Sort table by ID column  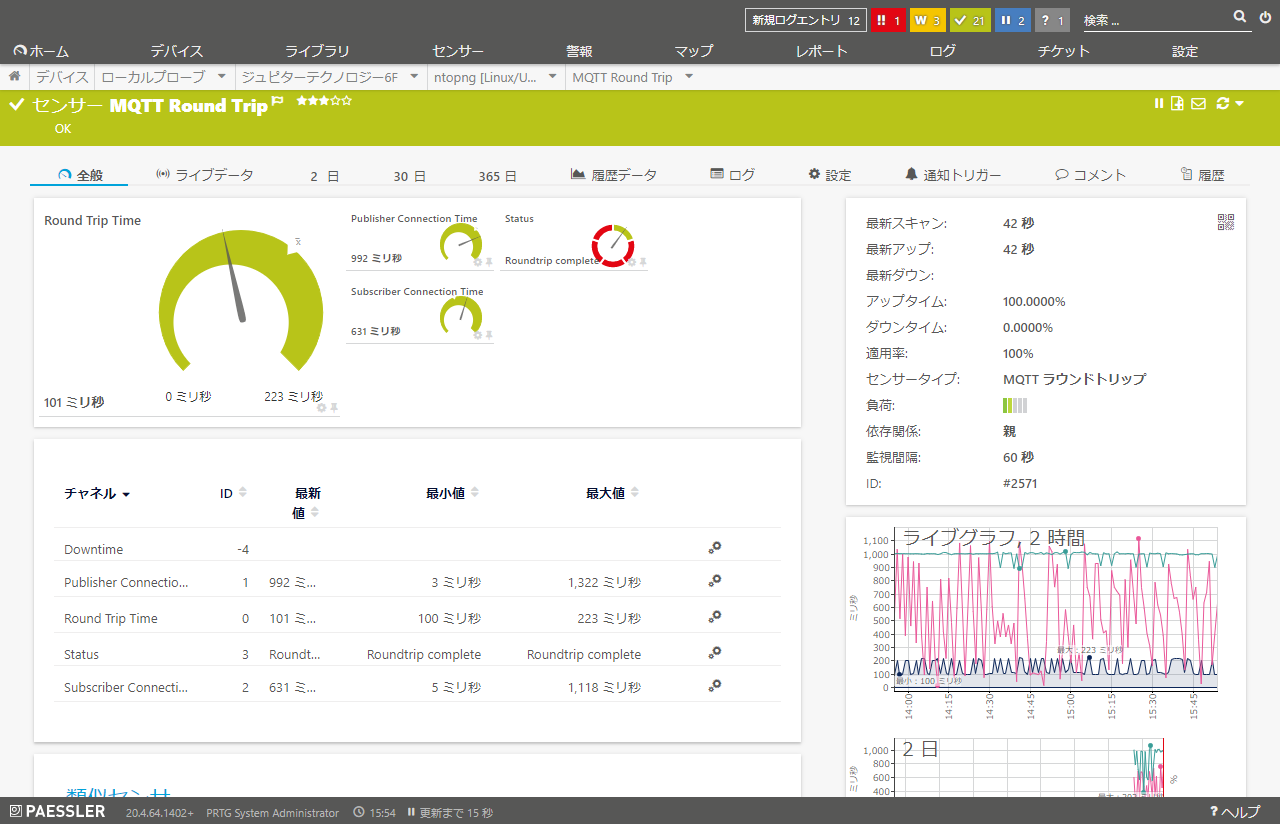point(233,493)
